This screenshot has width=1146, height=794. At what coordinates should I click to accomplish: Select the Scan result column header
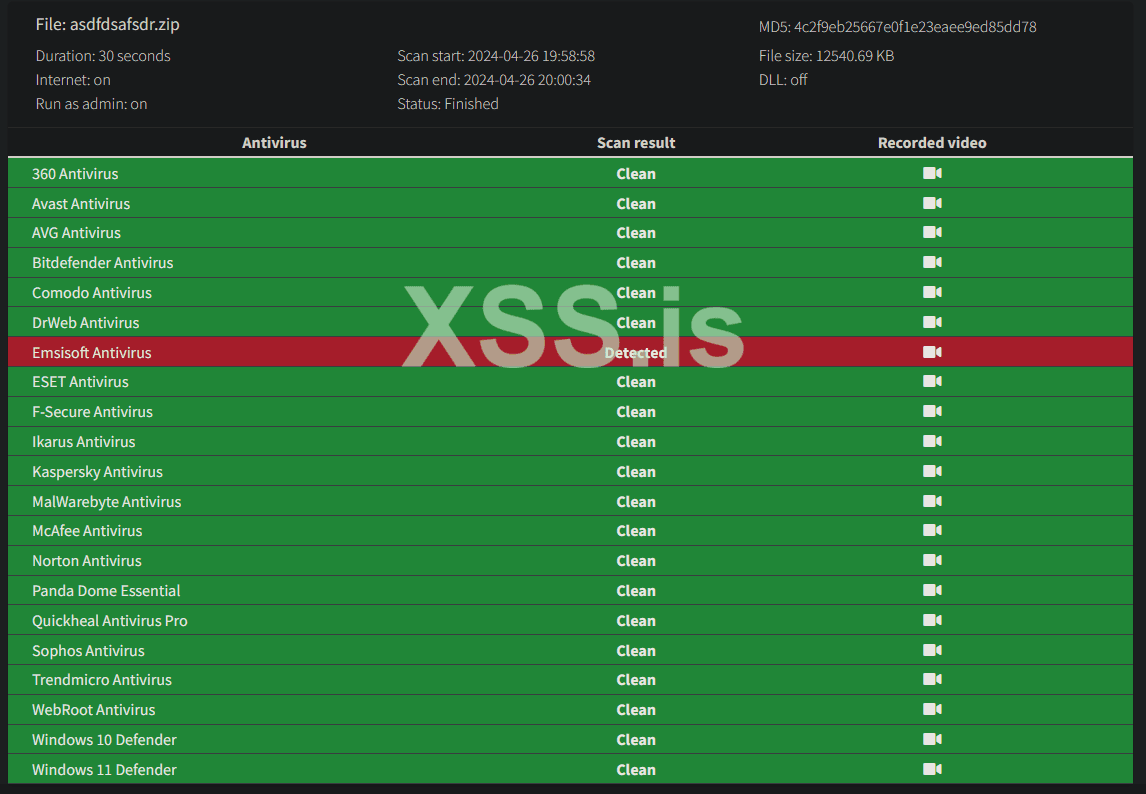click(636, 143)
